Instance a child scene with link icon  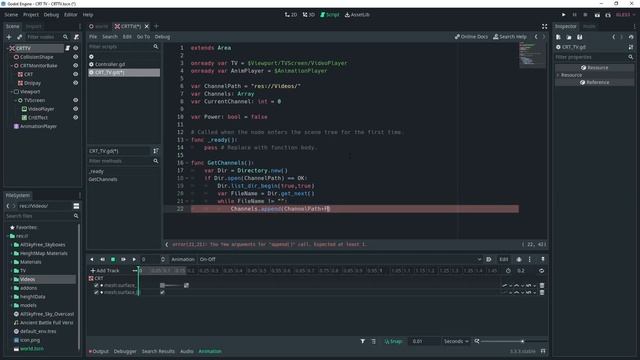coord(19,37)
